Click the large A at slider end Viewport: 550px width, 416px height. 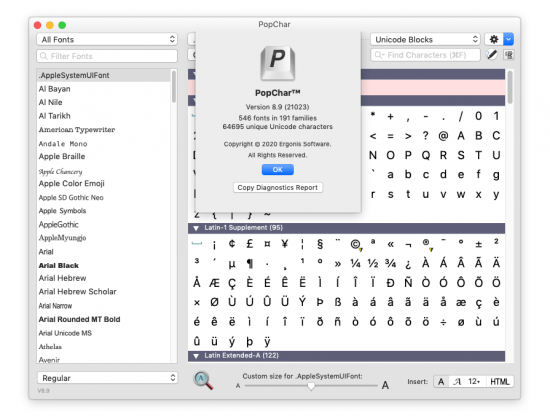click(385, 385)
